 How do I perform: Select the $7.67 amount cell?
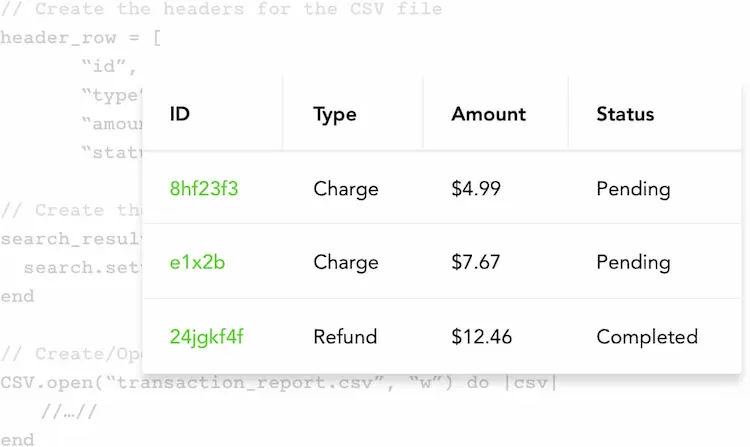coord(475,262)
